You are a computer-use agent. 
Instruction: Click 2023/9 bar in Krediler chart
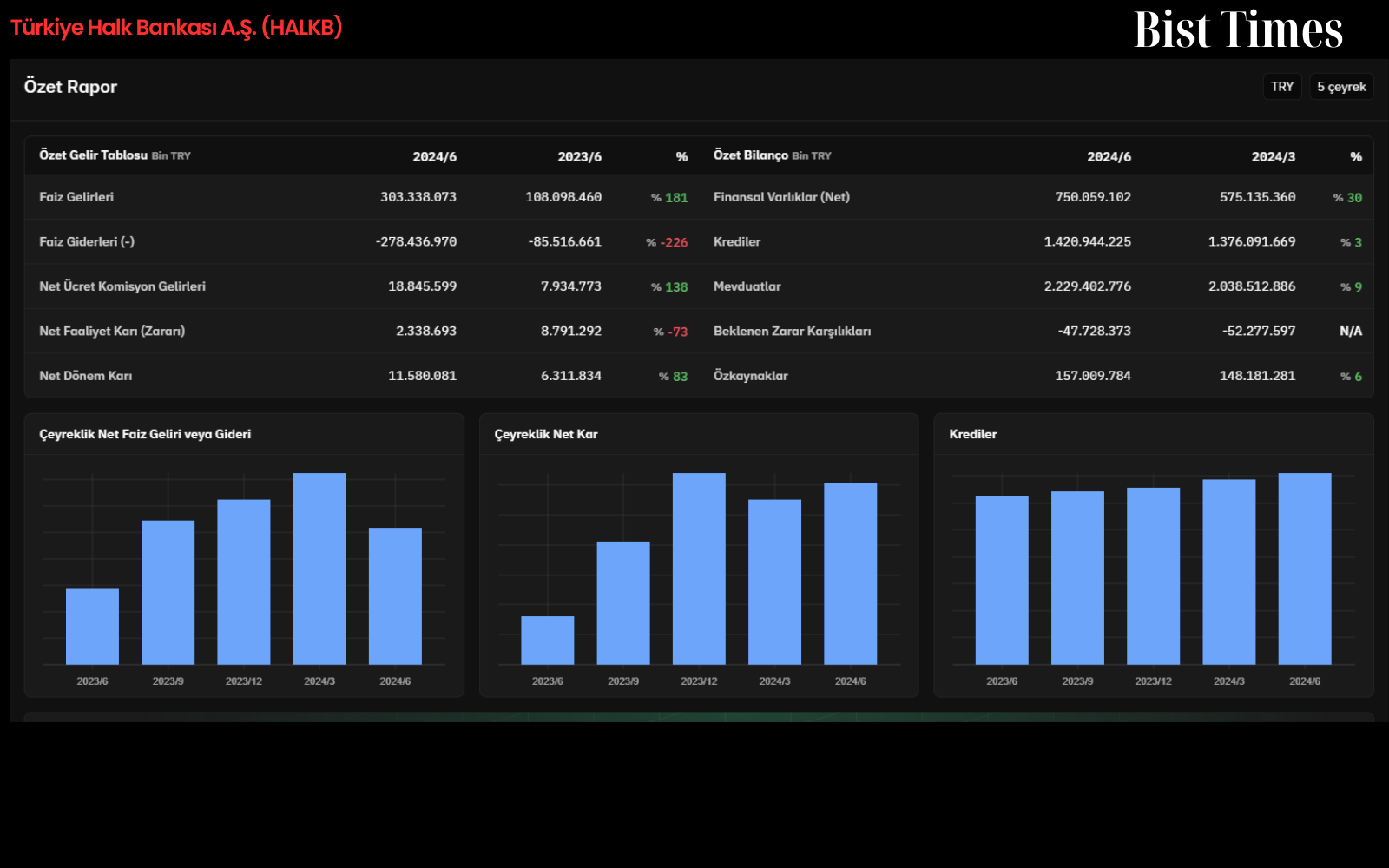(1077, 578)
